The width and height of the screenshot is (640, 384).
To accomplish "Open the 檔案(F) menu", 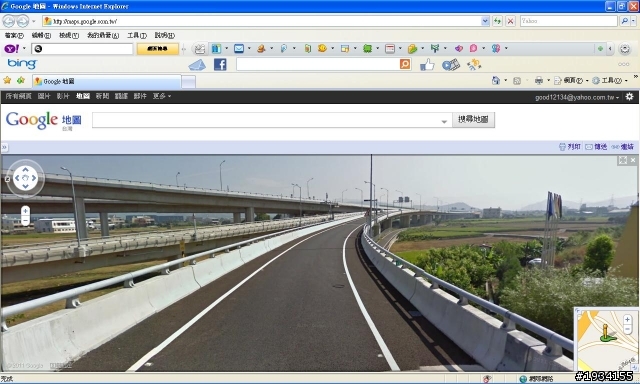I will click(14, 36).
